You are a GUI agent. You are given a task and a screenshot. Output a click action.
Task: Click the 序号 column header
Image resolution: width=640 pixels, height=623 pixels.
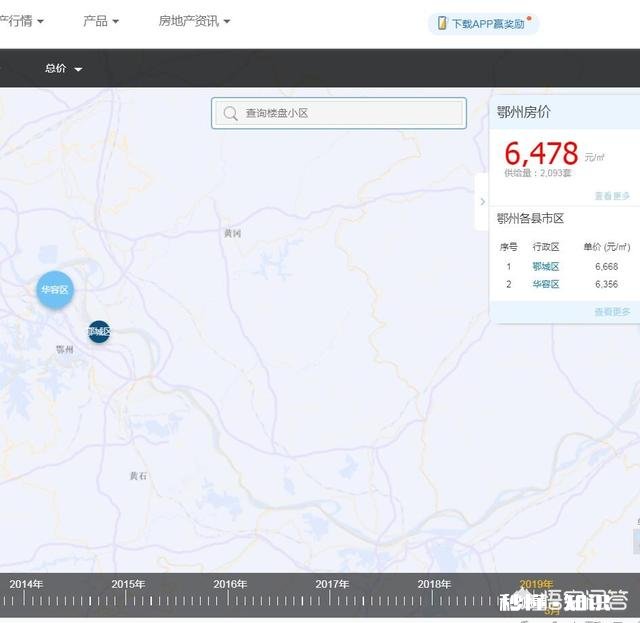point(509,247)
